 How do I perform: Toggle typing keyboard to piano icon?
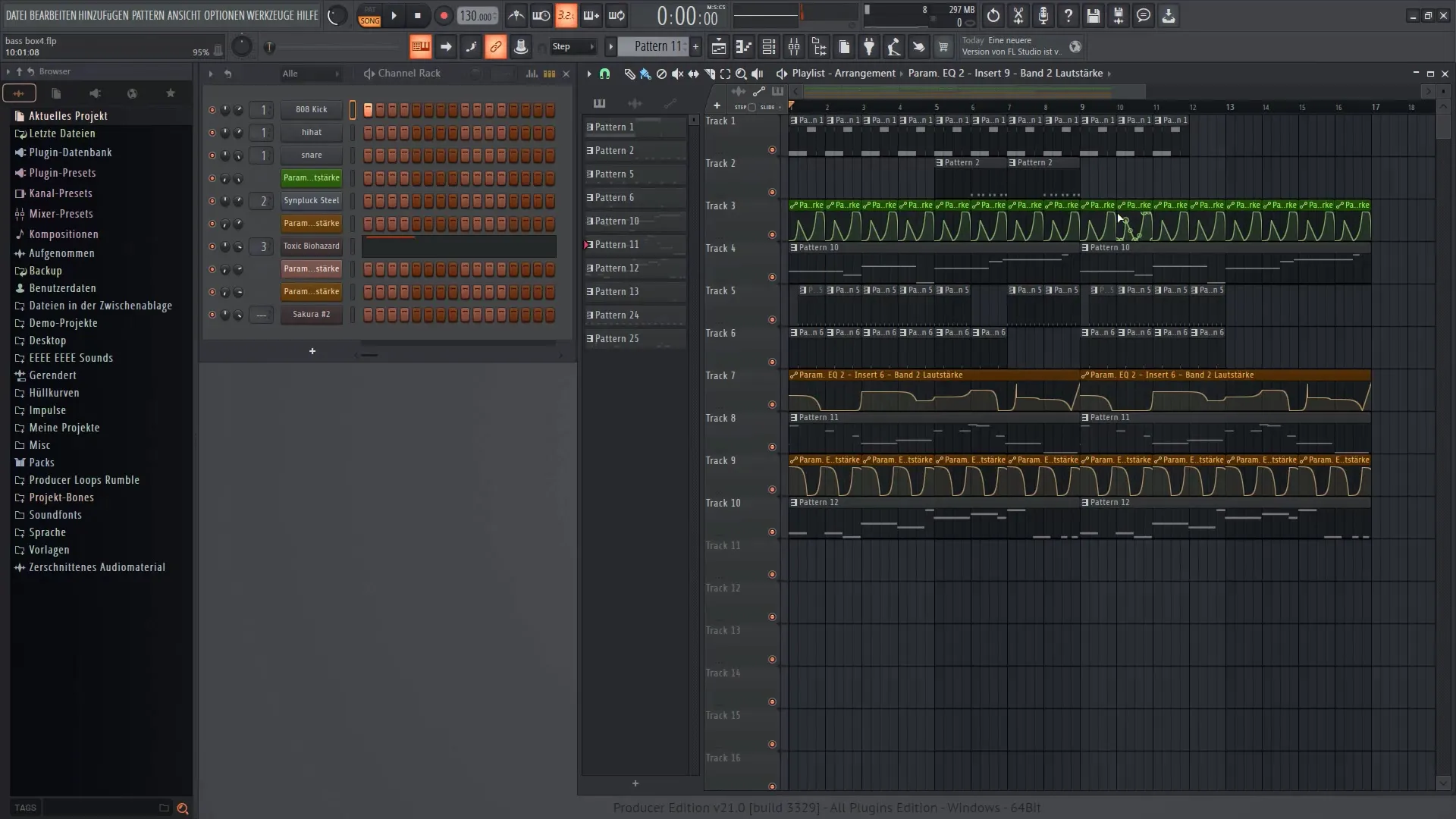[x=420, y=47]
